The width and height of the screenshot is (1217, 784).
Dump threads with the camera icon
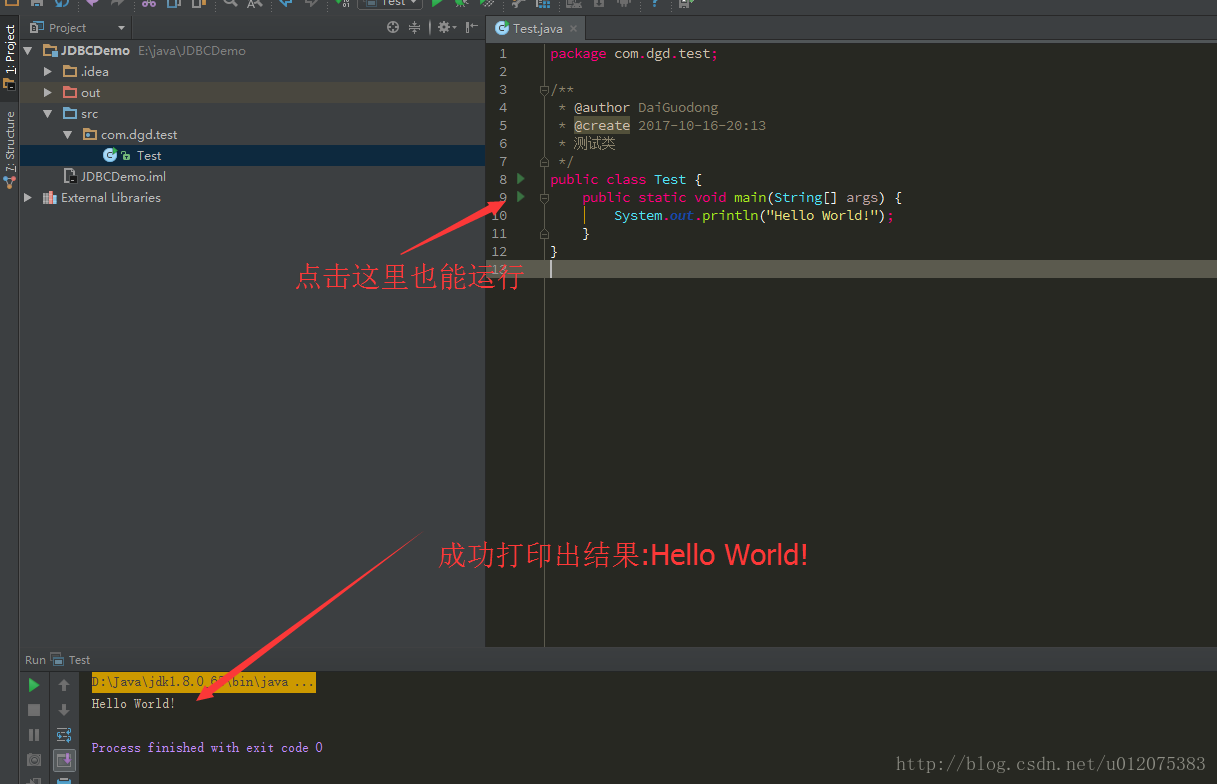coord(34,760)
